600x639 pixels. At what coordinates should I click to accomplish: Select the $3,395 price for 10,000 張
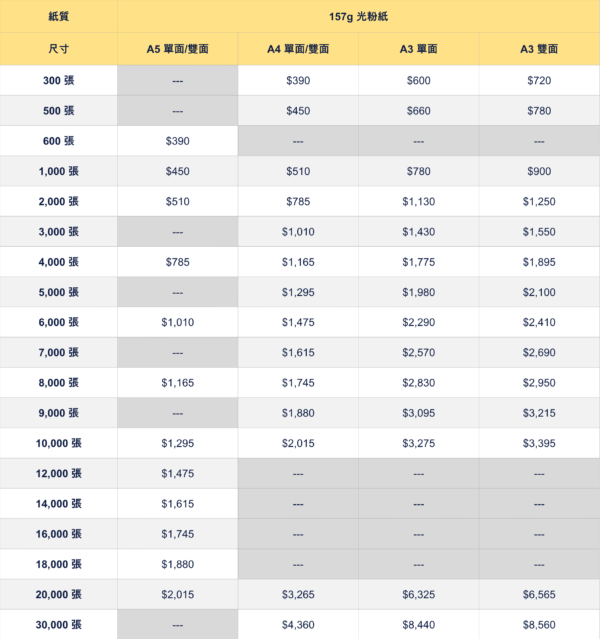click(x=539, y=443)
